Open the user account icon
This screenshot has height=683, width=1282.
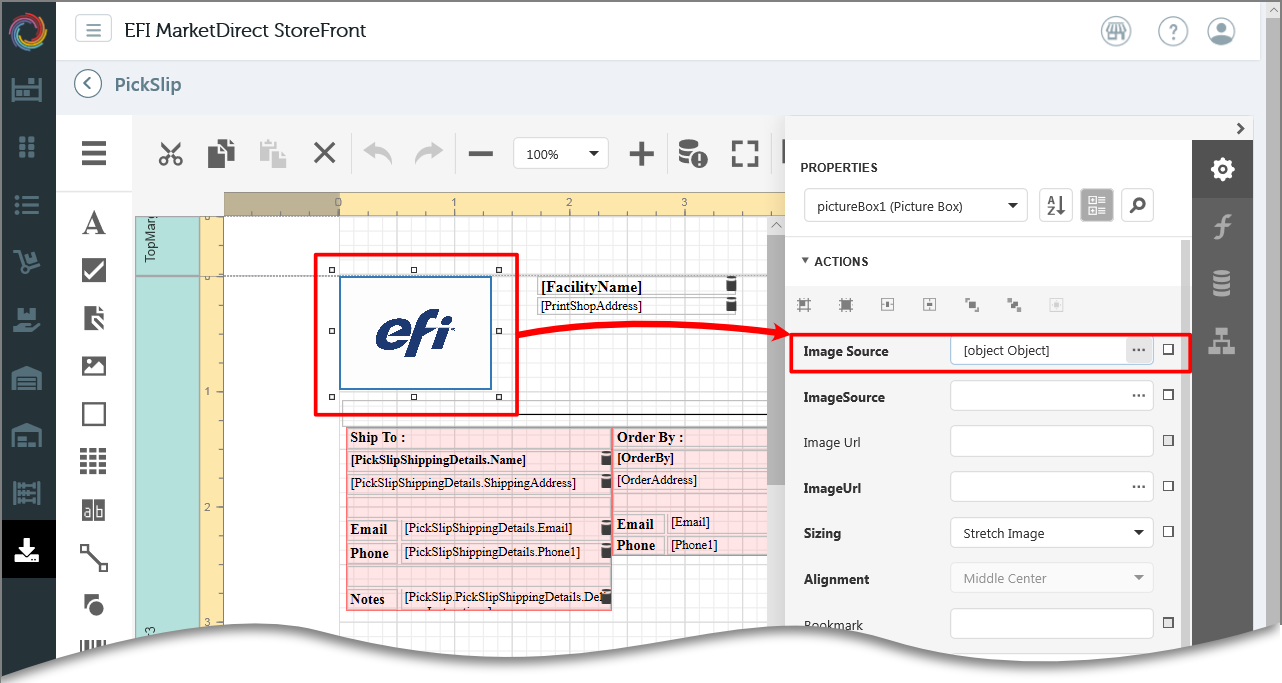coord(1221,31)
